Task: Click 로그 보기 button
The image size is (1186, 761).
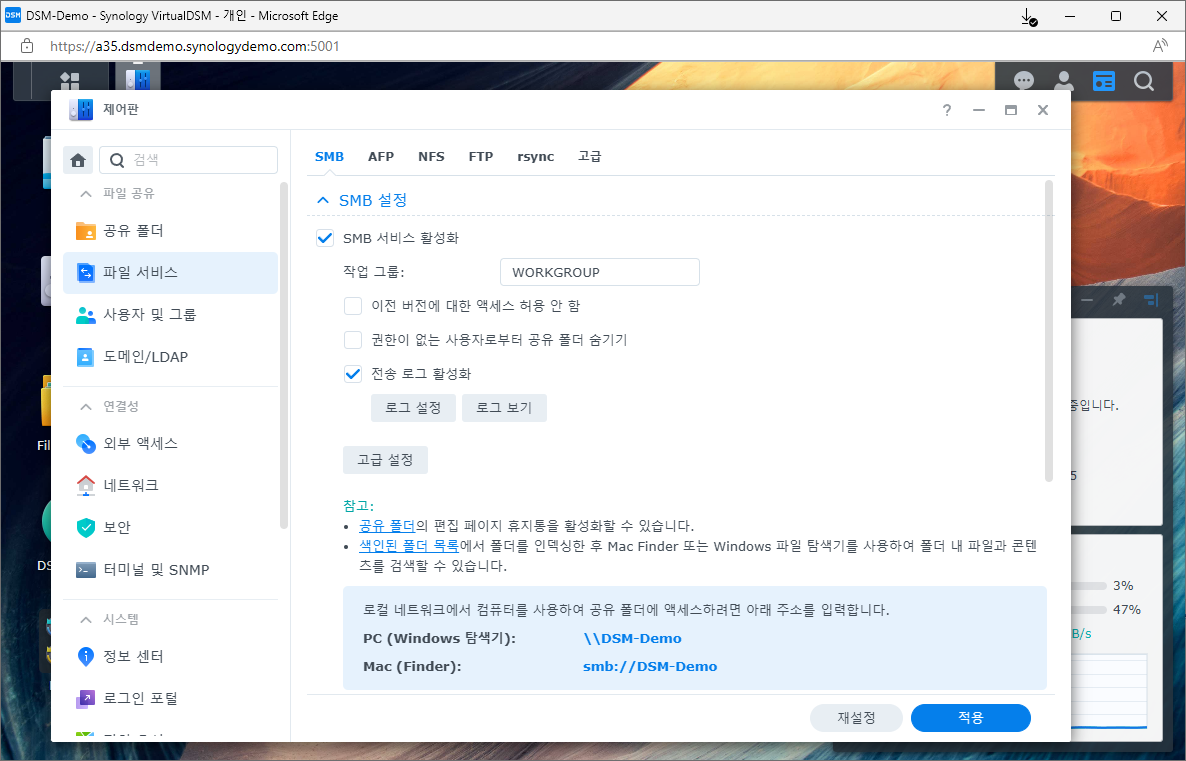Action: (x=504, y=408)
